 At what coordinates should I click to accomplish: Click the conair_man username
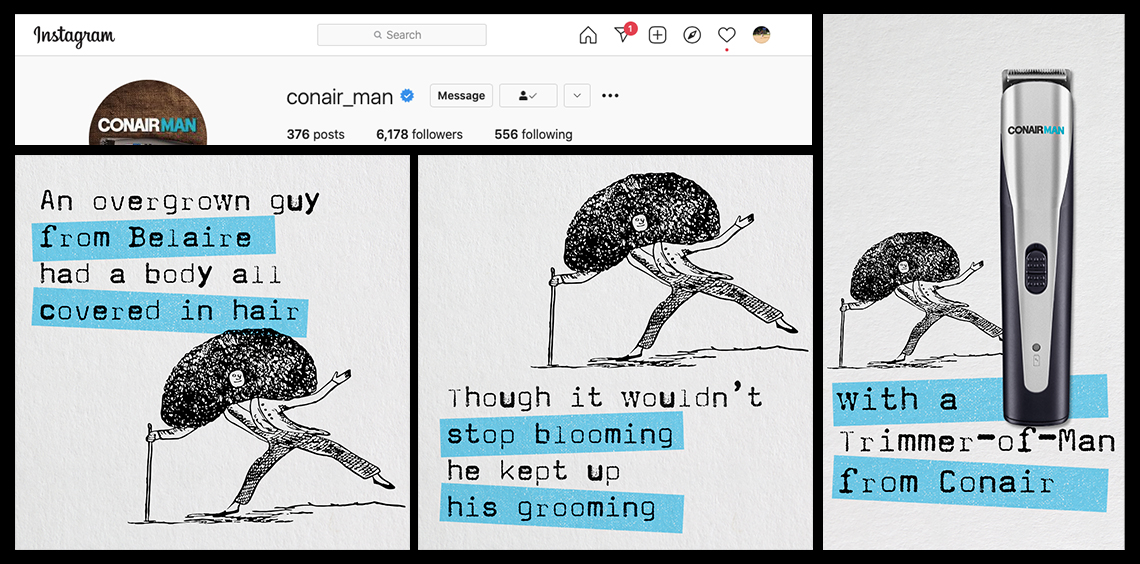tap(340, 96)
